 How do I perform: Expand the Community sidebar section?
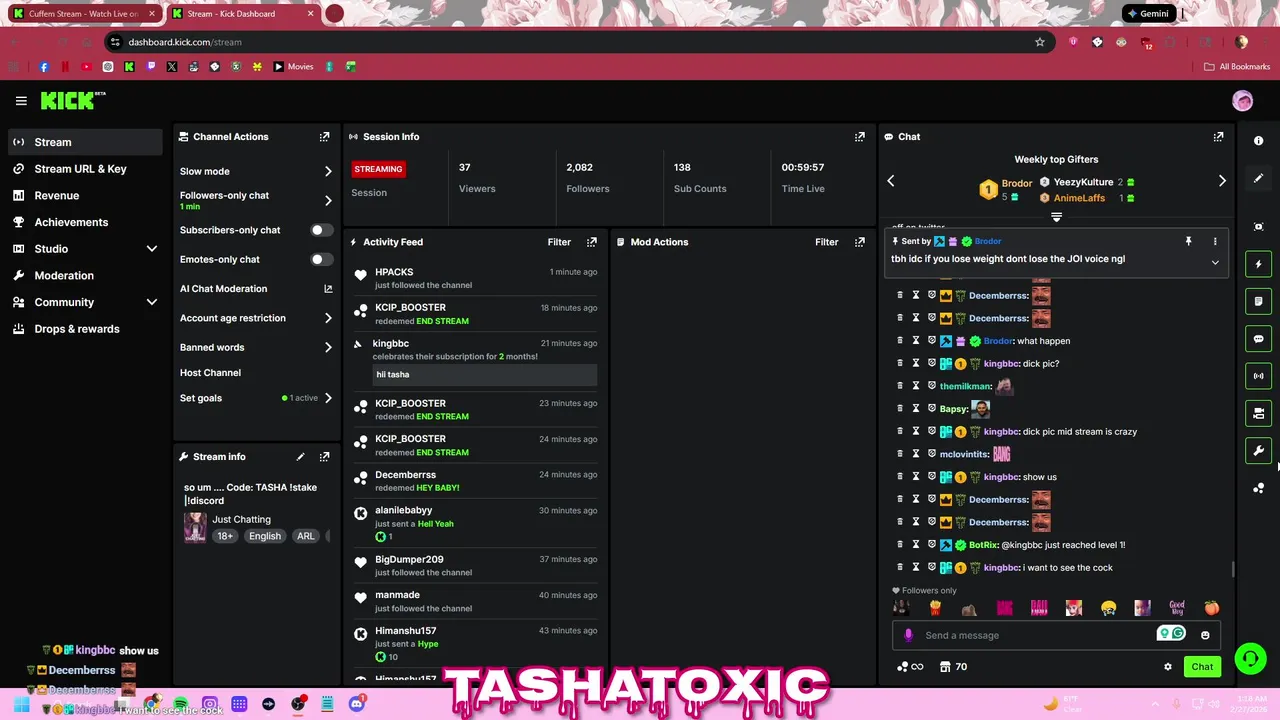click(x=152, y=302)
